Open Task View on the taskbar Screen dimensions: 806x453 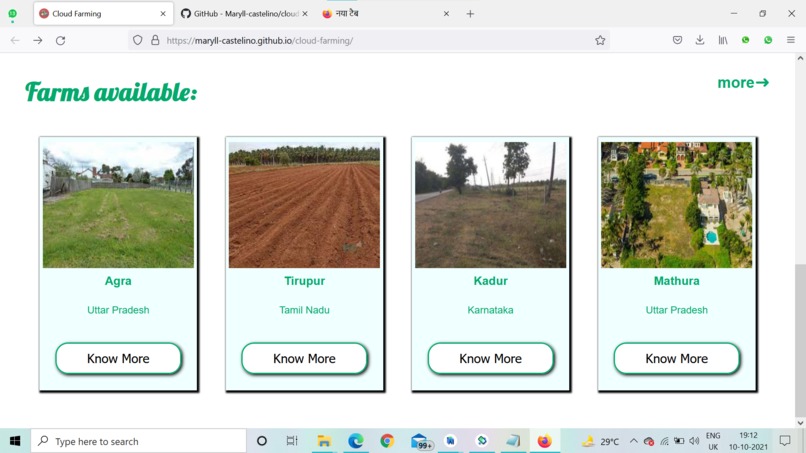coord(292,441)
